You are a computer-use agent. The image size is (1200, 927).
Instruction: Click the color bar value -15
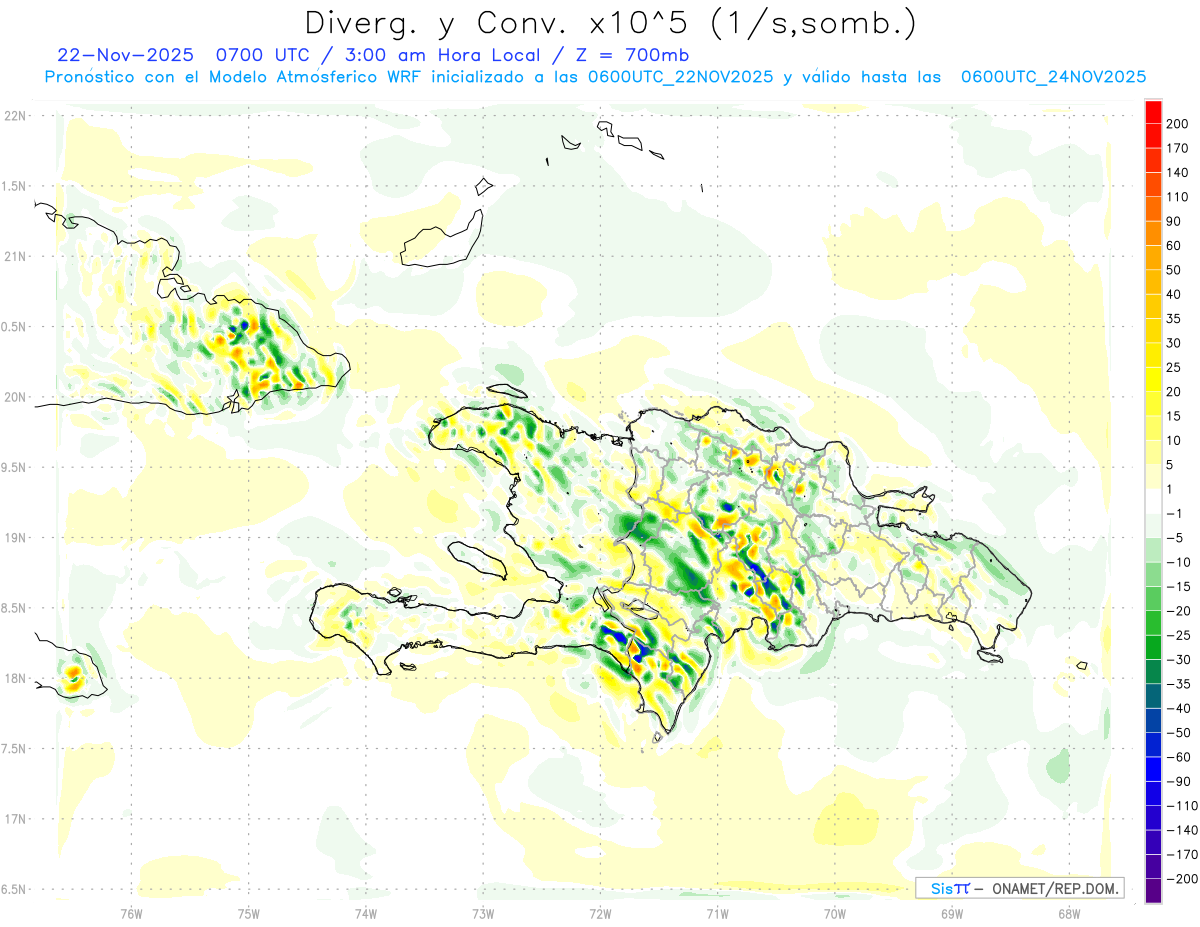1180,587
